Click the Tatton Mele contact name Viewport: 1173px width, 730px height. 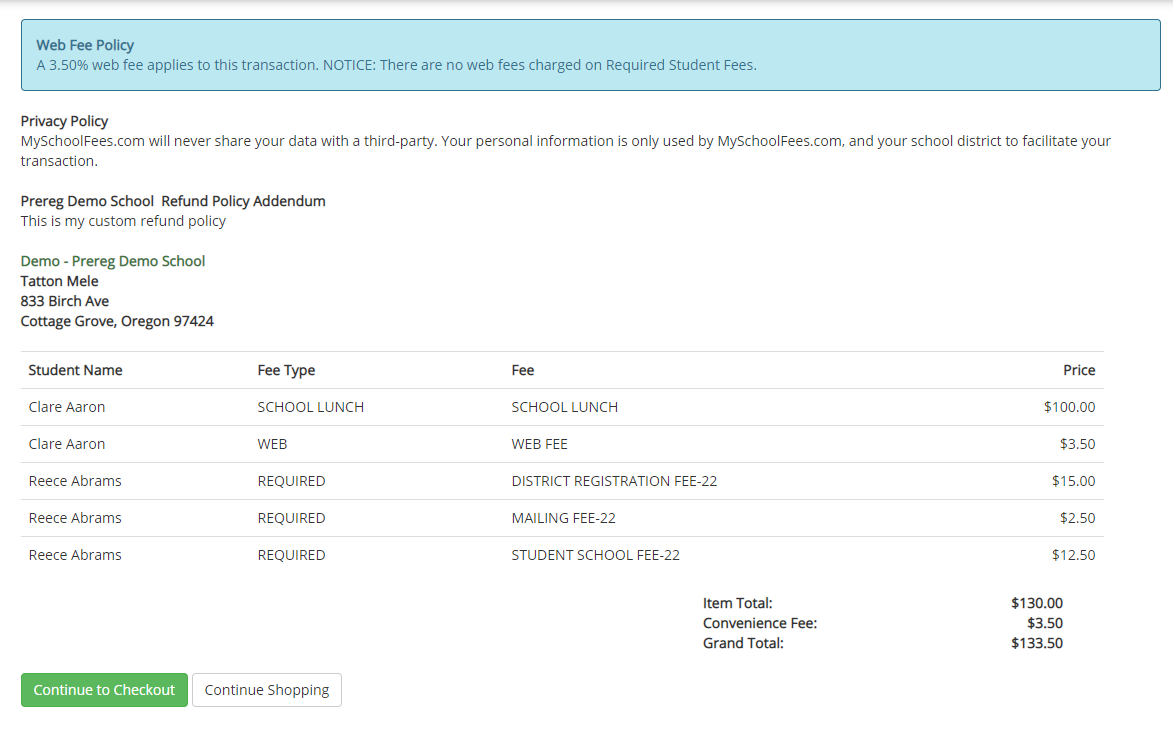click(x=58, y=281)
